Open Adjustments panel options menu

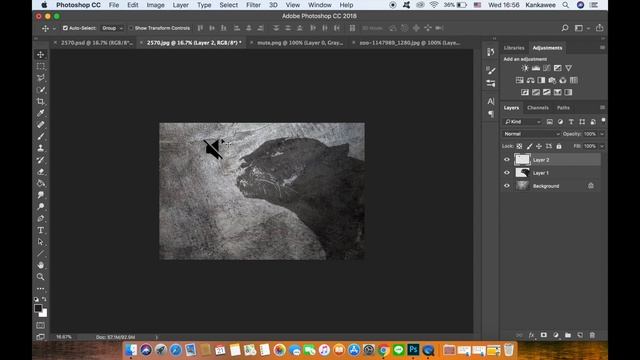tap(602, 48)
